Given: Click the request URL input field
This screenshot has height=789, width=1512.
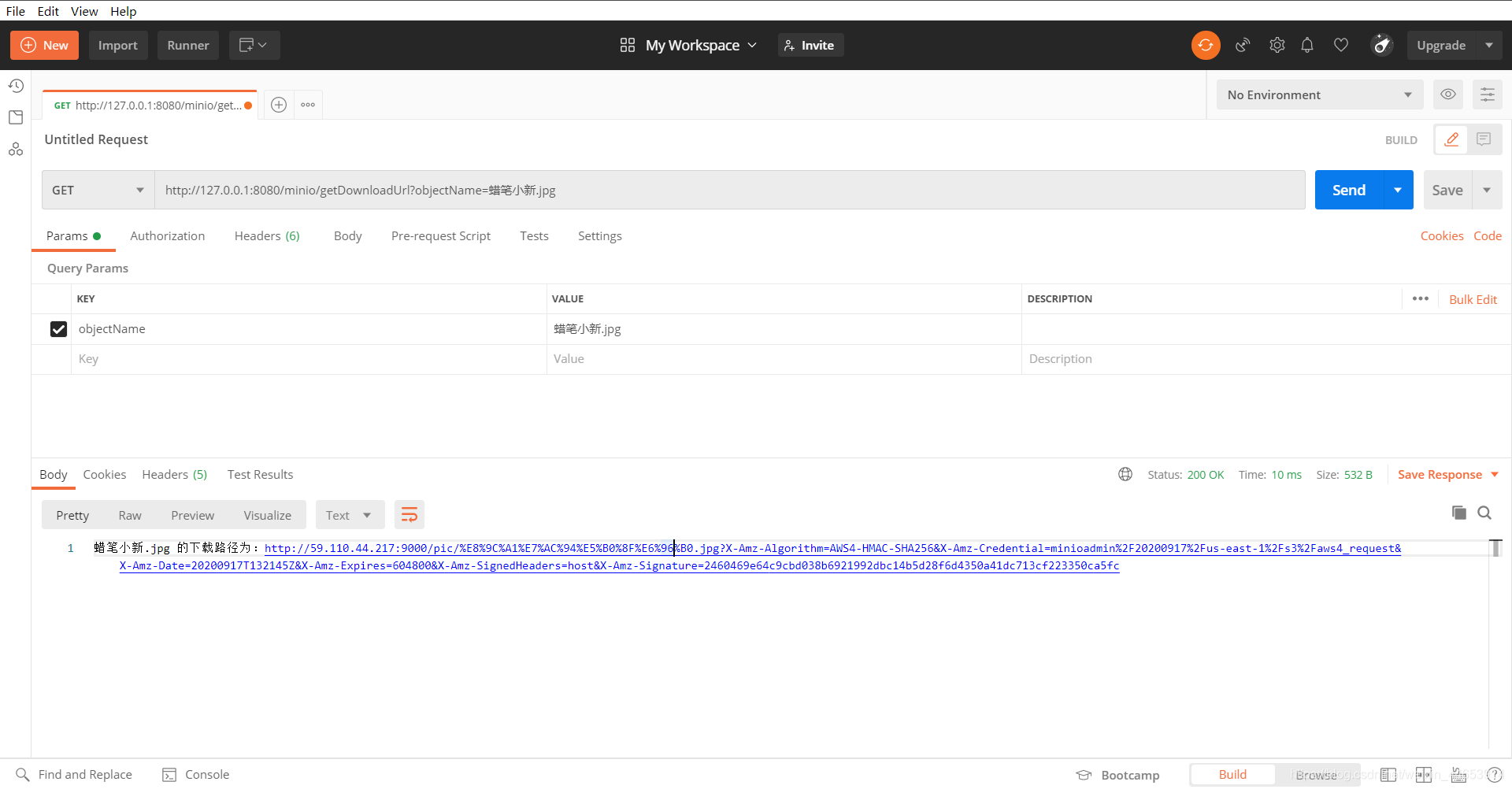Looking at the screenshot, I should pyautogui.click(x=730, y=191).
